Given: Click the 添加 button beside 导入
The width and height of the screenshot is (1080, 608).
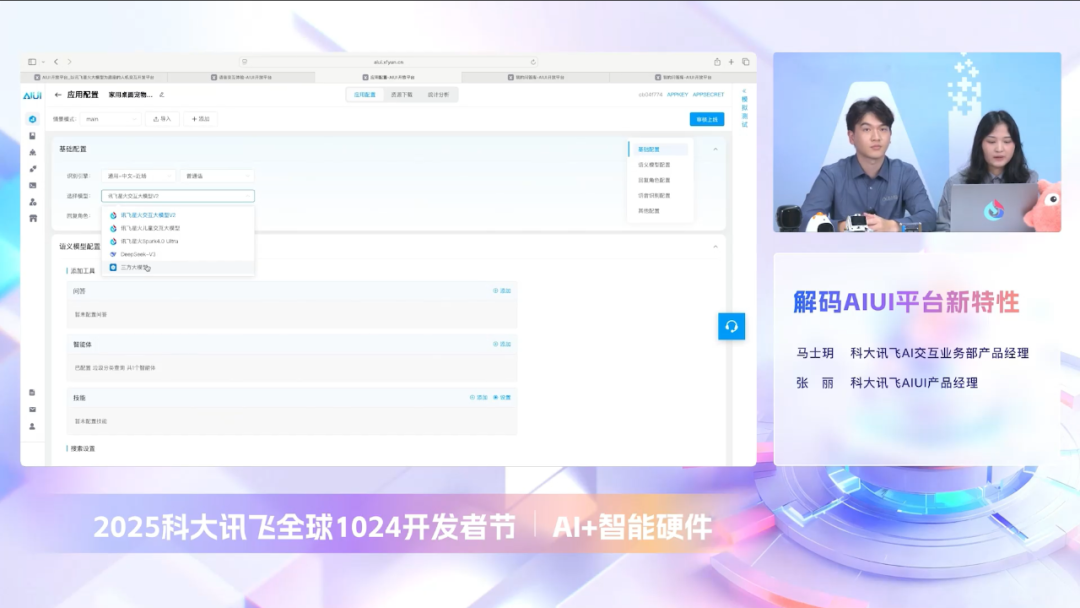Looking at the screenshot, I should pos(200,119).
